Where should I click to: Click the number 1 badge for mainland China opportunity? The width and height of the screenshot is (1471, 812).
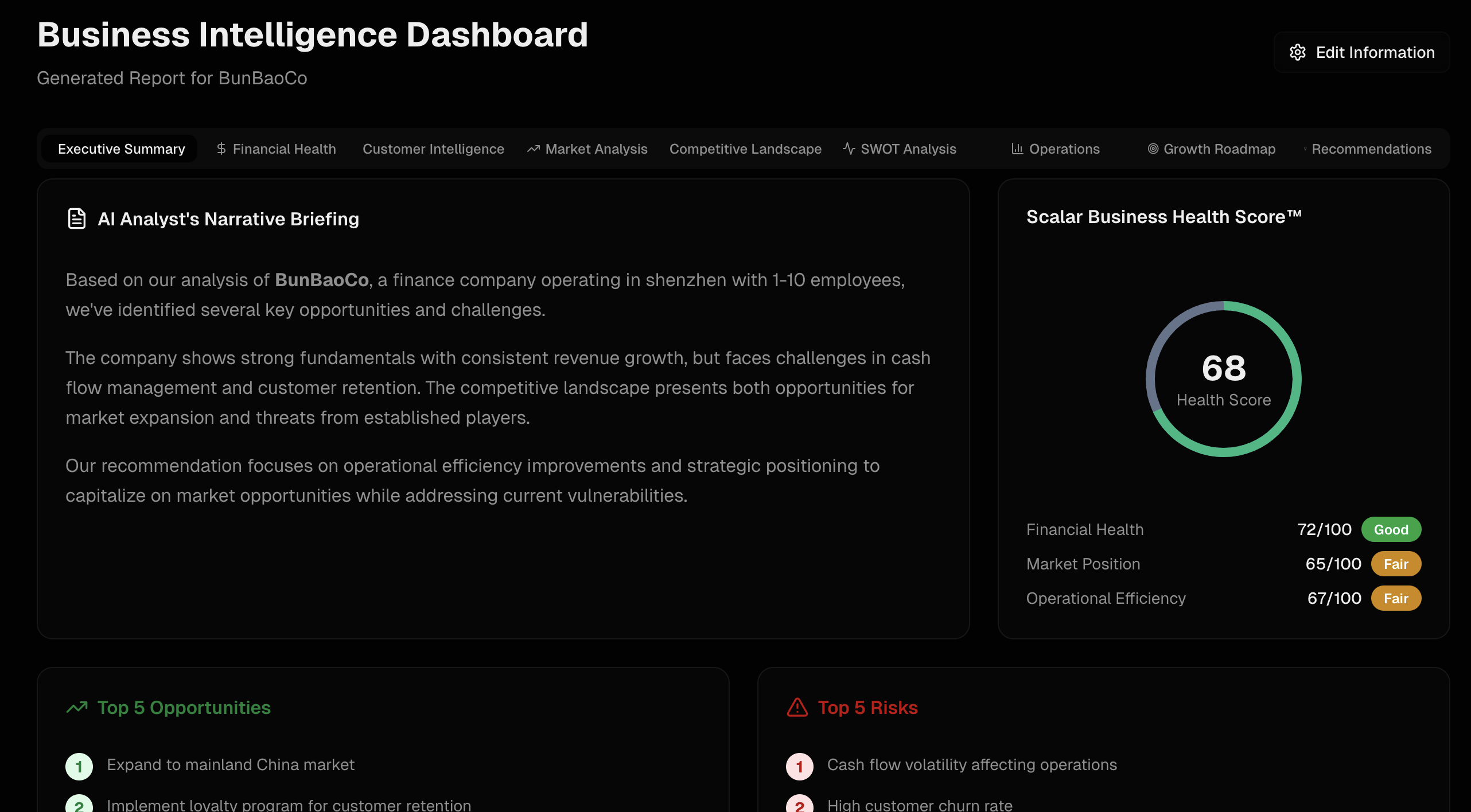point(79,767)
